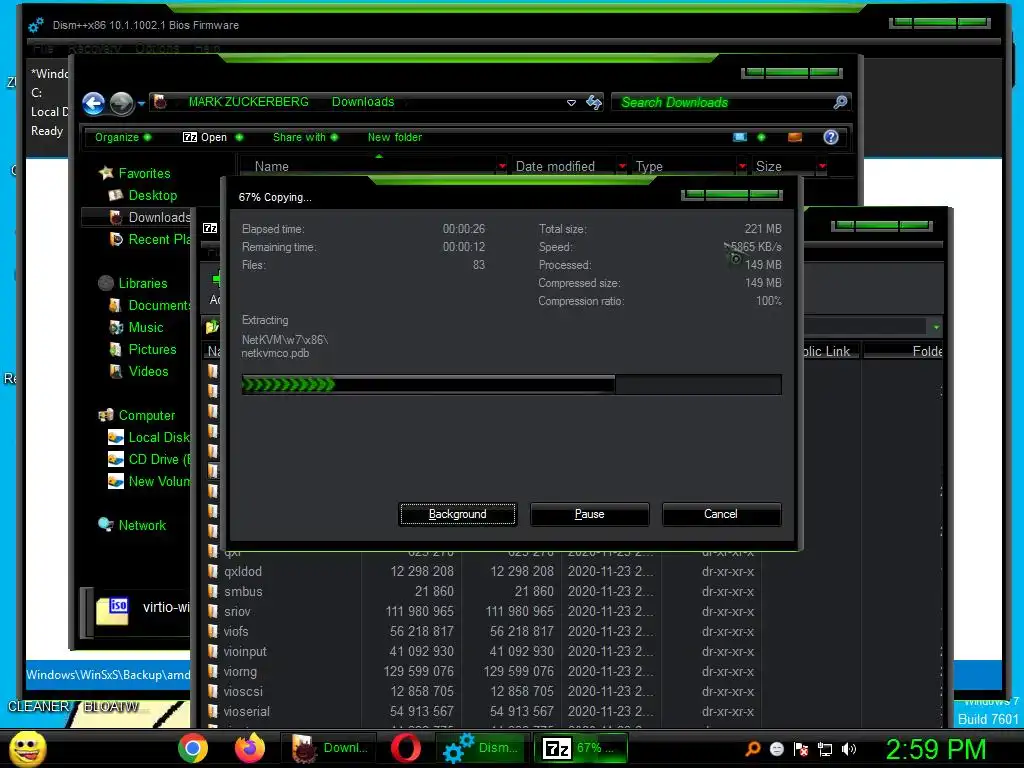The image size is (1024, 768).
Task: Open Explorer help question-mark icon
Action: [831, 137]
